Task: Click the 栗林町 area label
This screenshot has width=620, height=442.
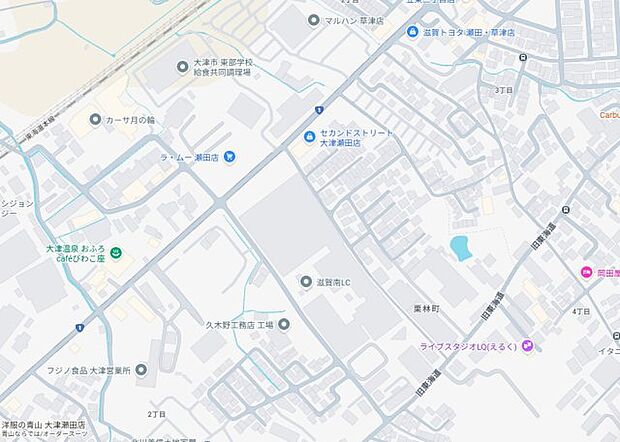Action: click(x=426, y=309)
